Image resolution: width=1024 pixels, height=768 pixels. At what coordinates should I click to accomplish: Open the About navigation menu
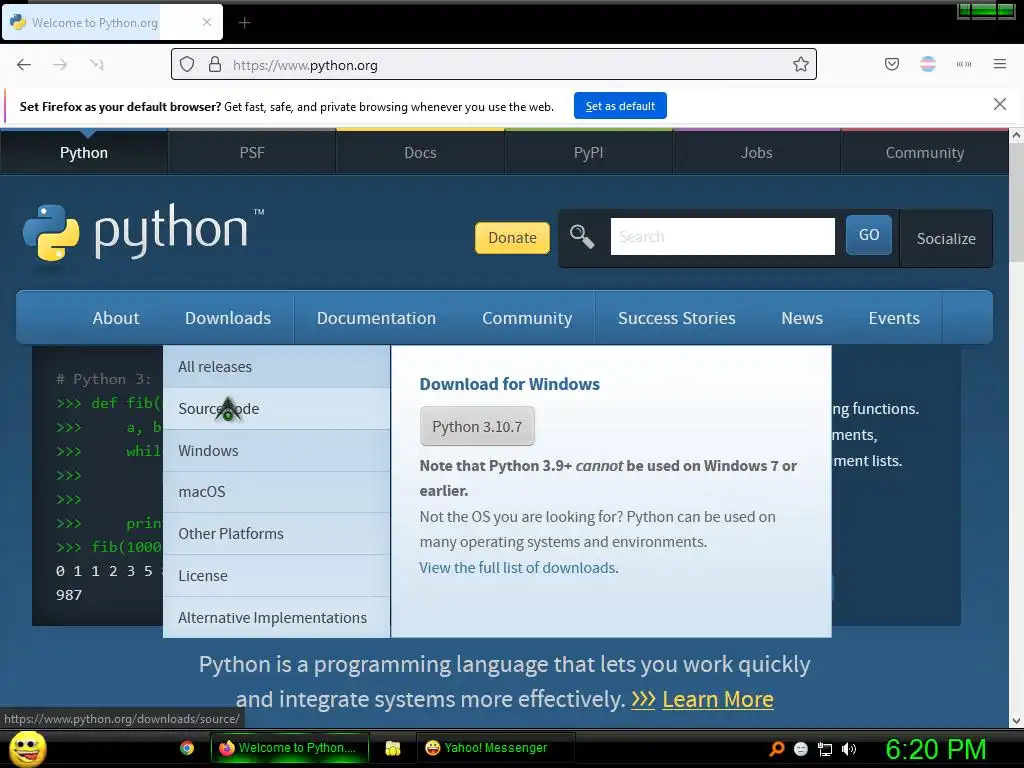pyautogui.click(x=116, y=318)
